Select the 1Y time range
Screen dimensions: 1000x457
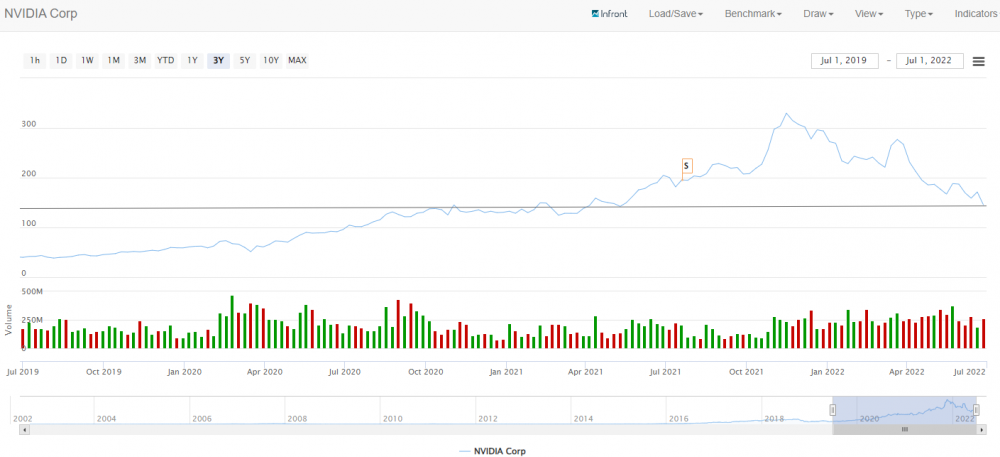pyautogui.click(x=192, y=61)
